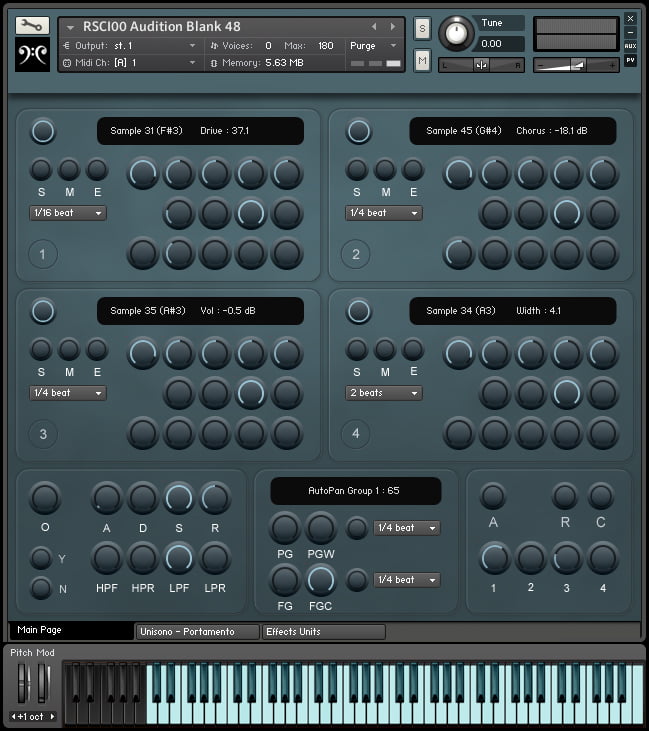Click the FG knob

pyautogui.click(x=284, y=580)
